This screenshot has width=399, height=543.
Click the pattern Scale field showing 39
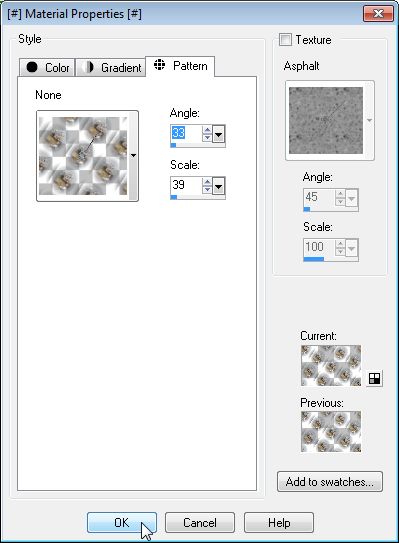(x=186, y=185)
